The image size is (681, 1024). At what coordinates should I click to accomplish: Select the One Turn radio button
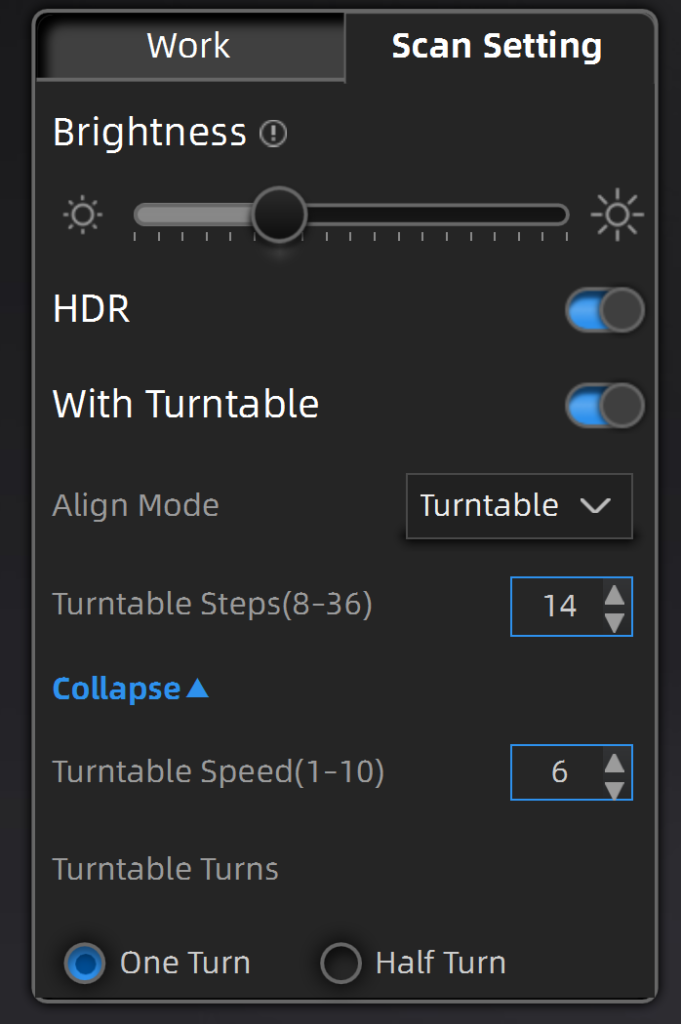(x=85, y=963)
